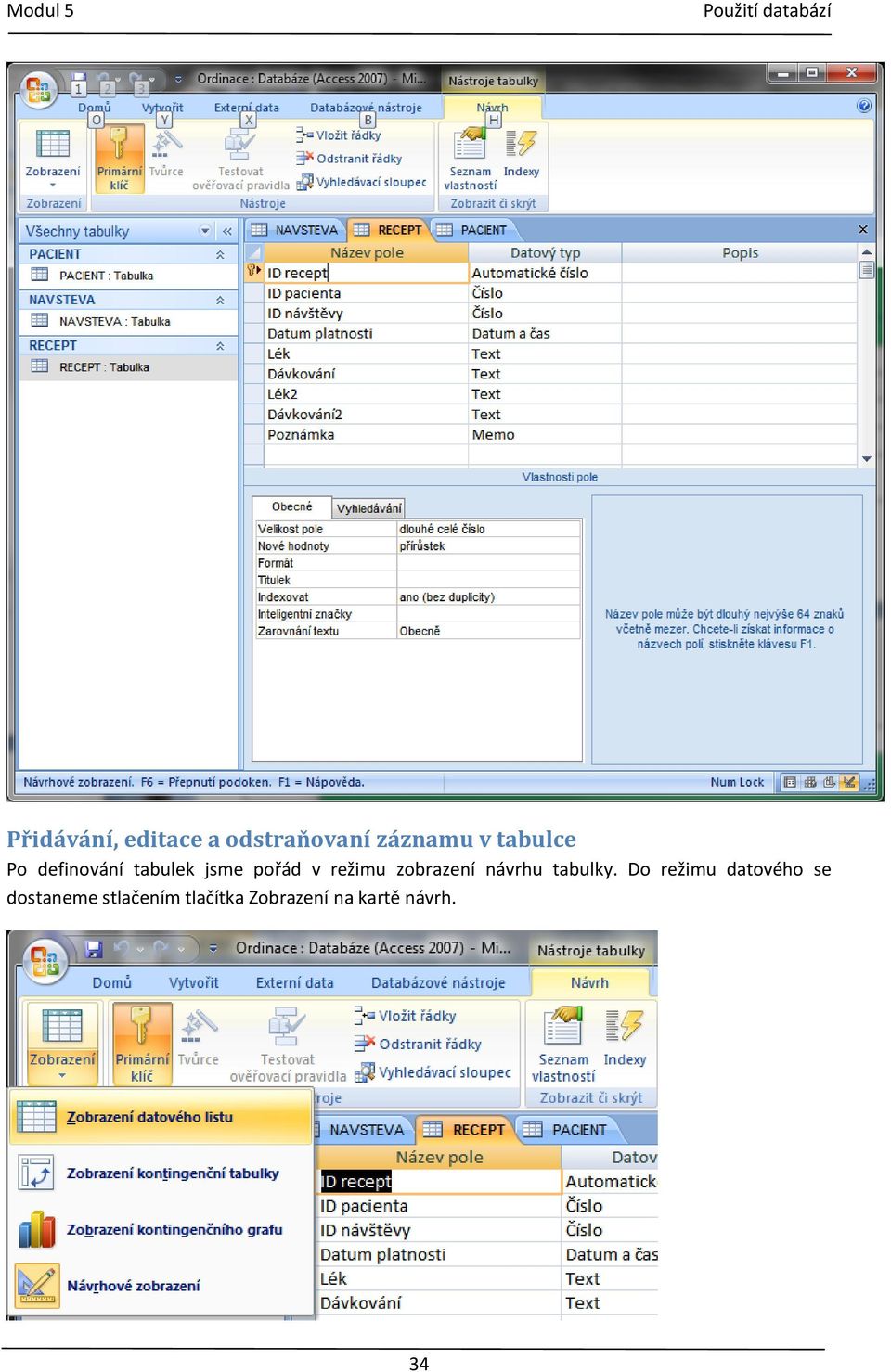891x1372 pixels.
Task: Click Vložit řádky in the upper ribbon
Action: pos(339,135)
